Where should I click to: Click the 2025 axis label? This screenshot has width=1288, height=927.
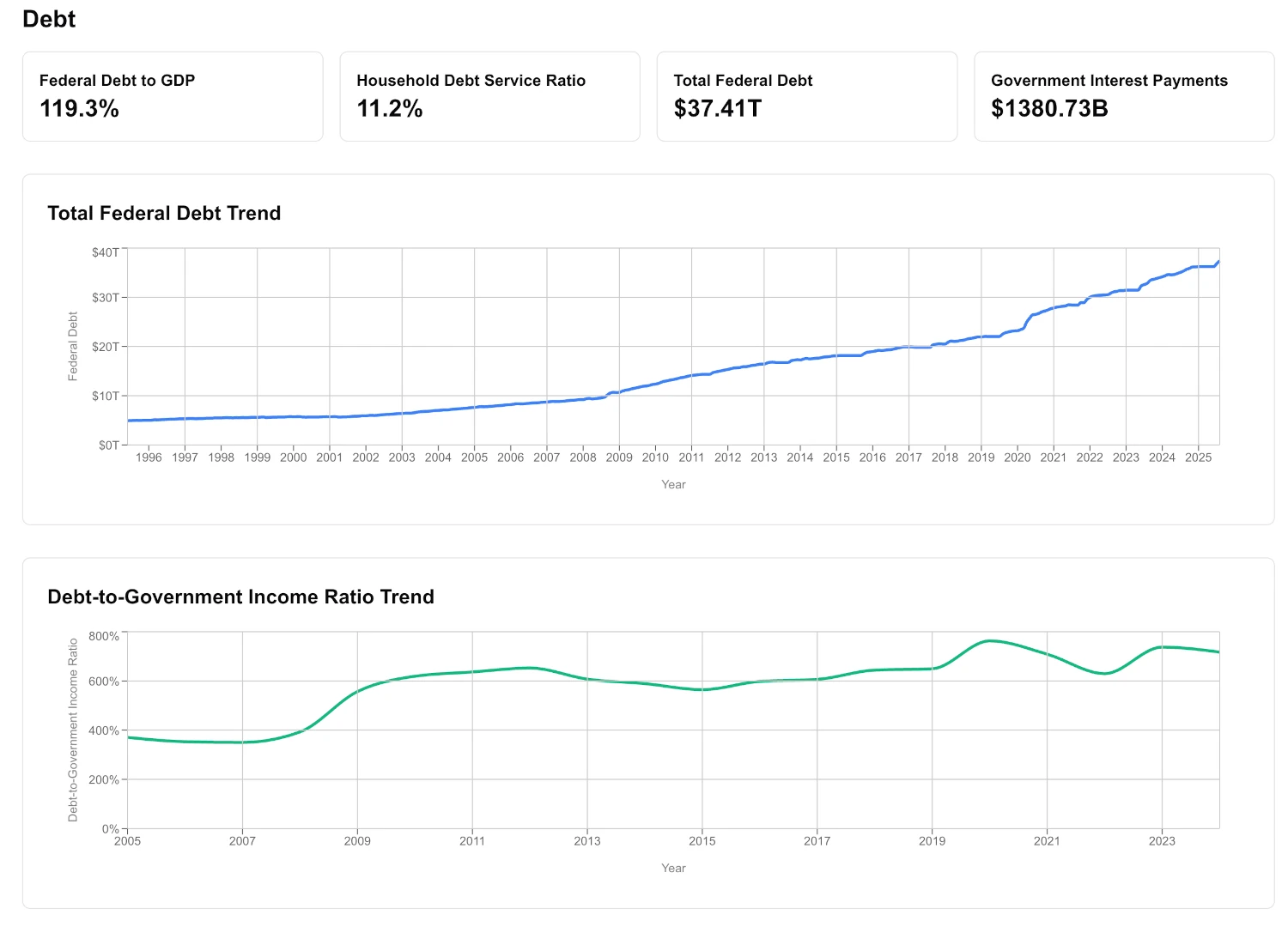[x=1200, y=457]
